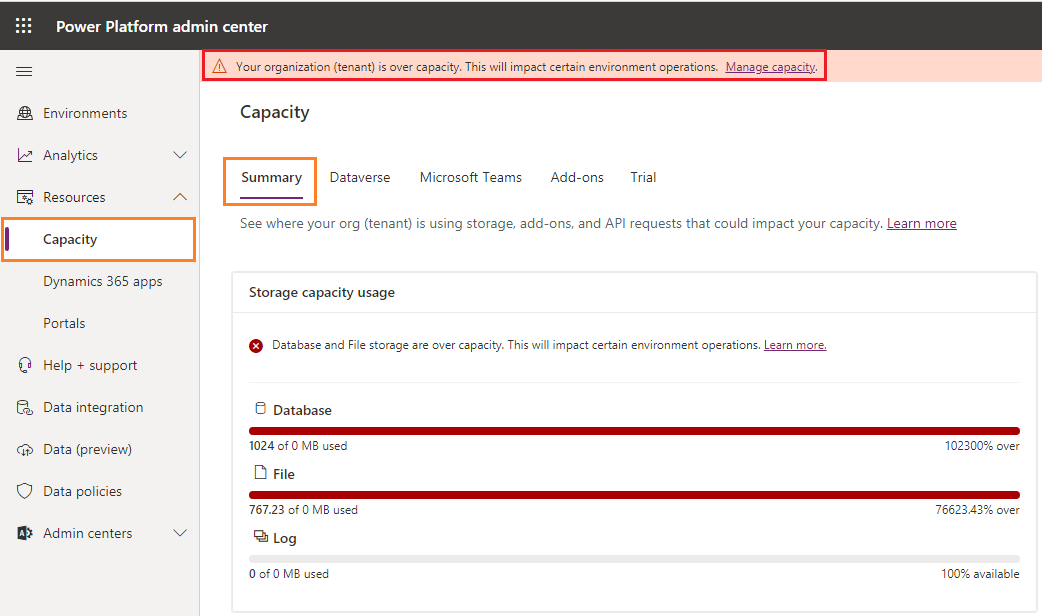Collapse the navigation hamburger menu

tap(24, 71)
